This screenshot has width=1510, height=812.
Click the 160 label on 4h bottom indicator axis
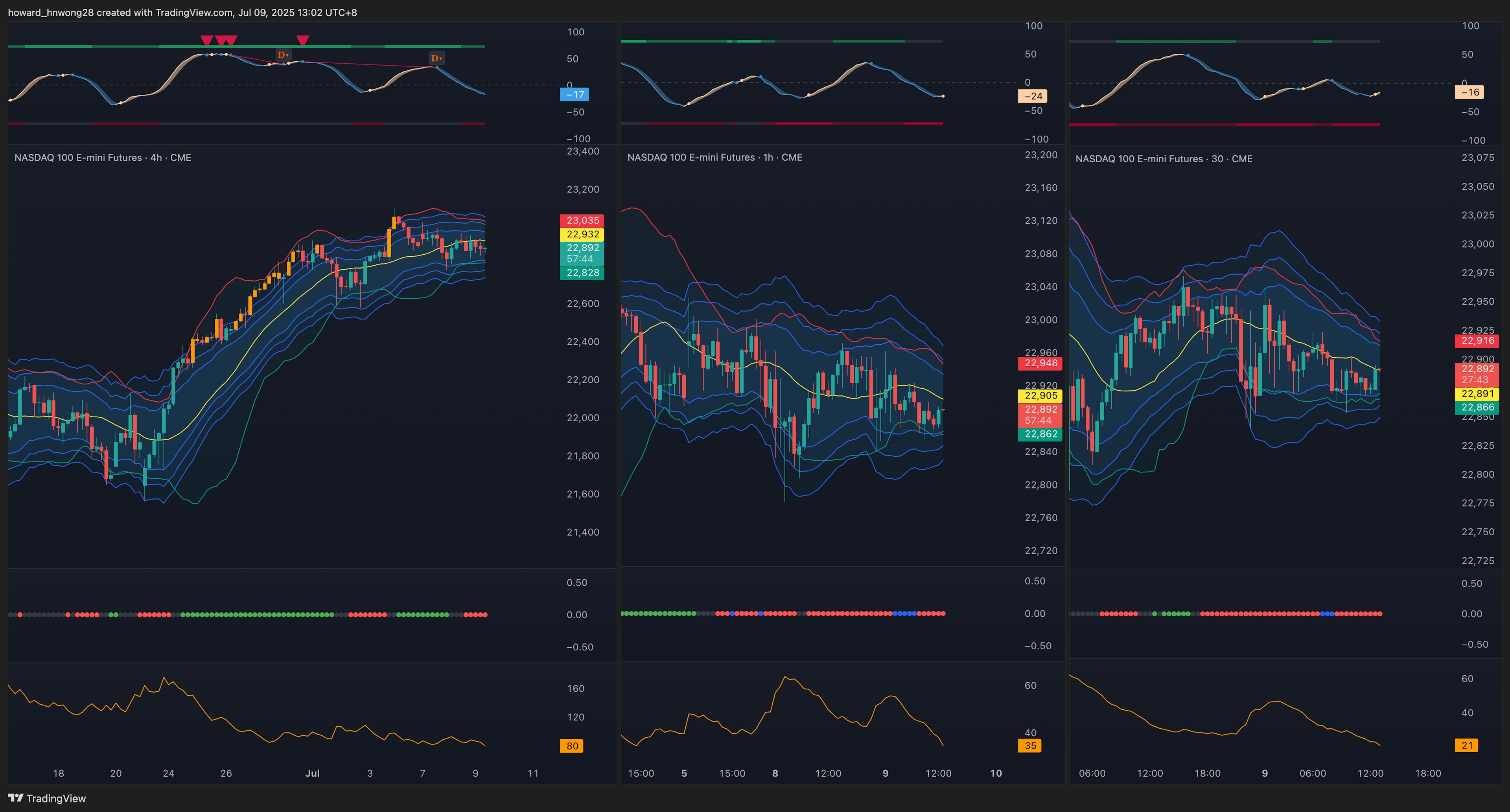point(576,688)
